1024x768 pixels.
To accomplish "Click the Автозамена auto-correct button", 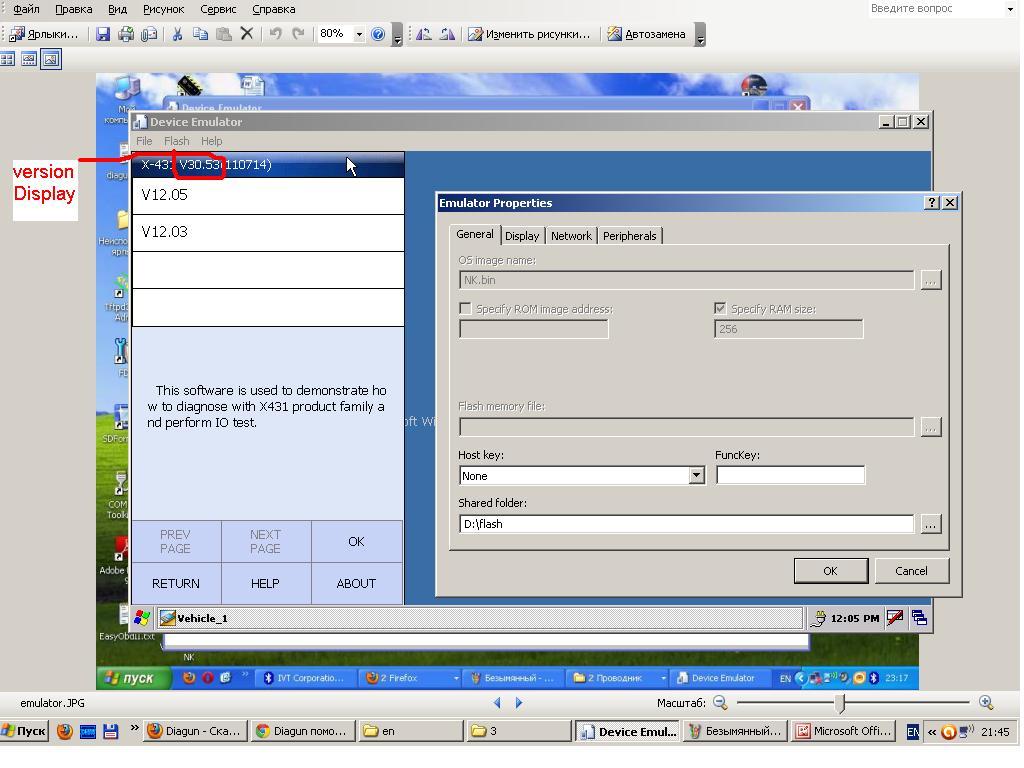I will click(647, 34).
